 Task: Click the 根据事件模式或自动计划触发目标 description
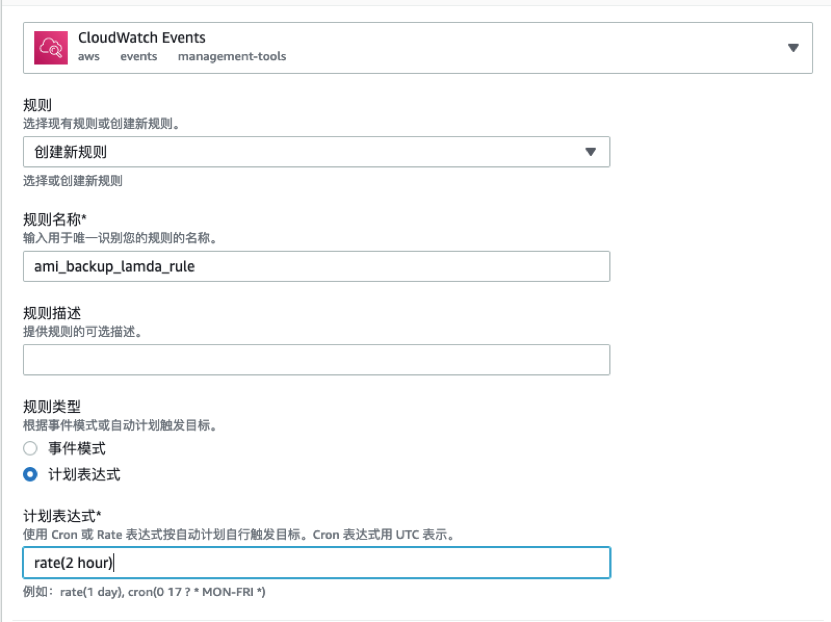(120, 425)
